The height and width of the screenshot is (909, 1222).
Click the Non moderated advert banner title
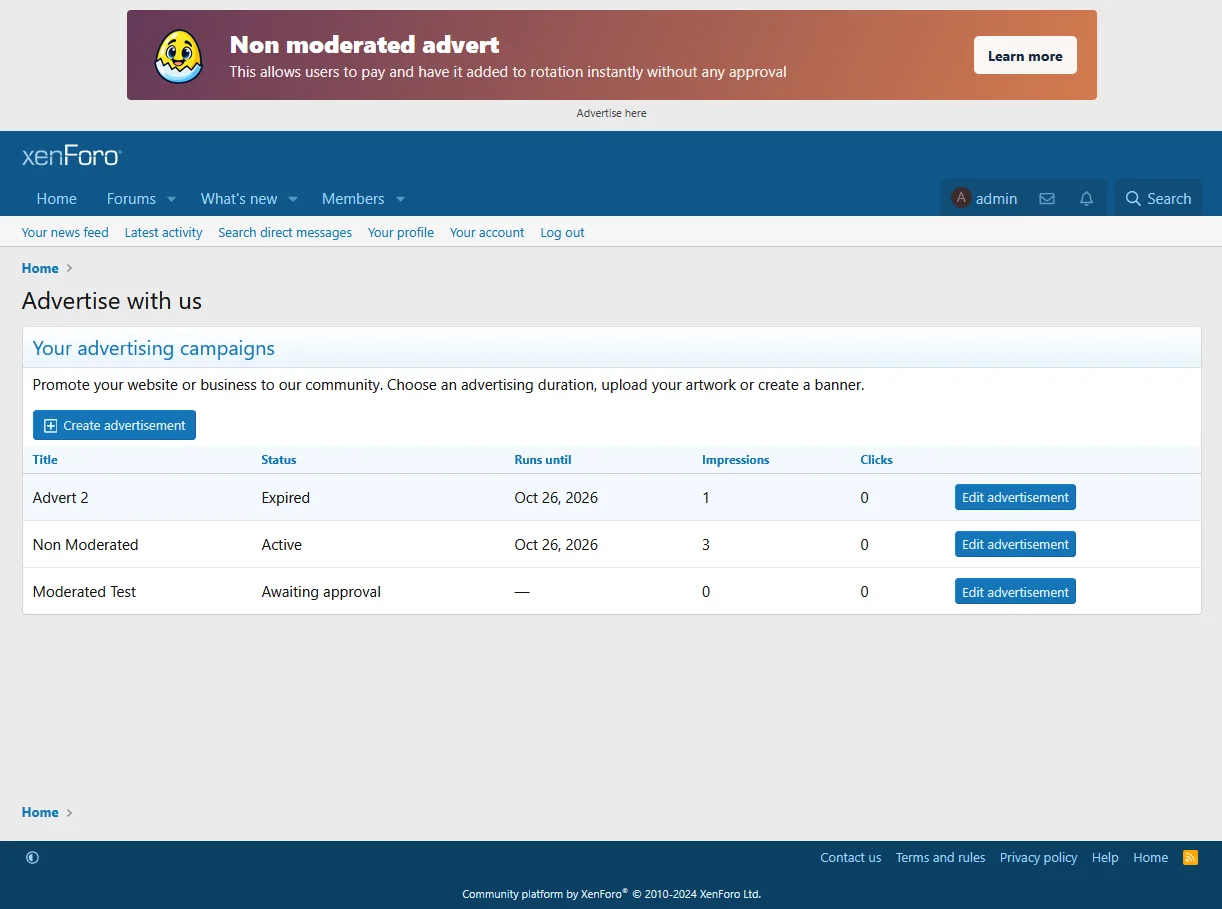coord(365,45)
